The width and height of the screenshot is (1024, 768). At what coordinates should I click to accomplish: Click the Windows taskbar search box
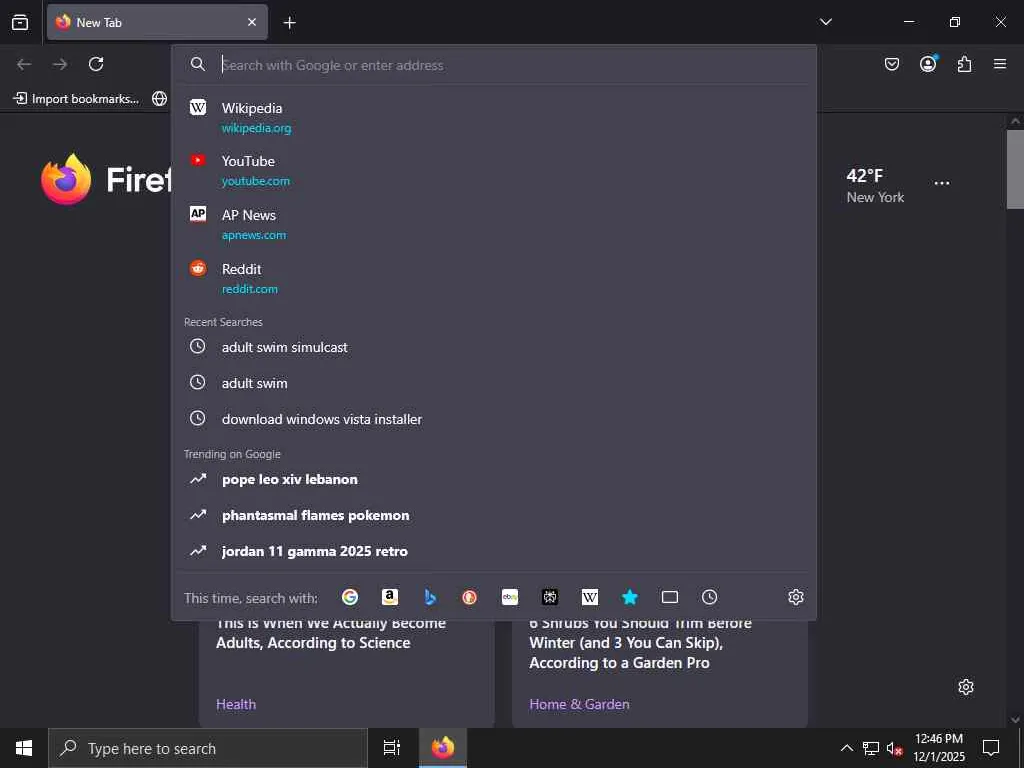point(208,748)
